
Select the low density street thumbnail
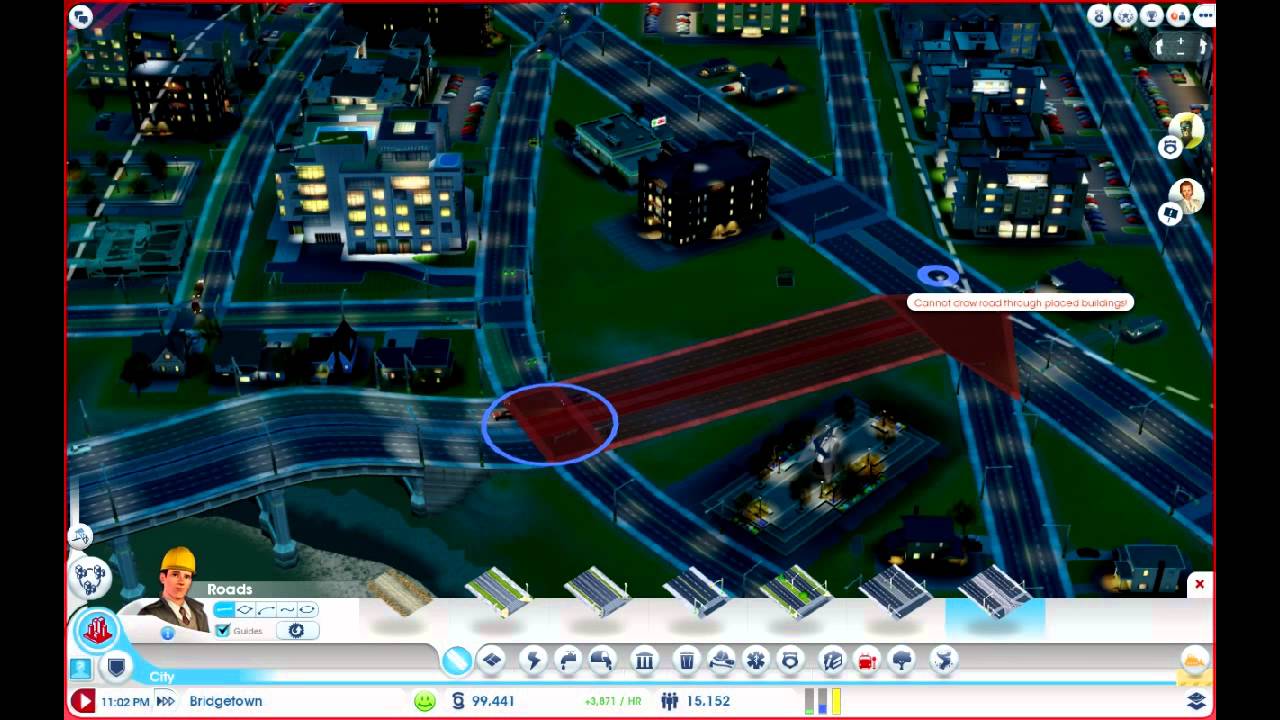pos(499,591)
